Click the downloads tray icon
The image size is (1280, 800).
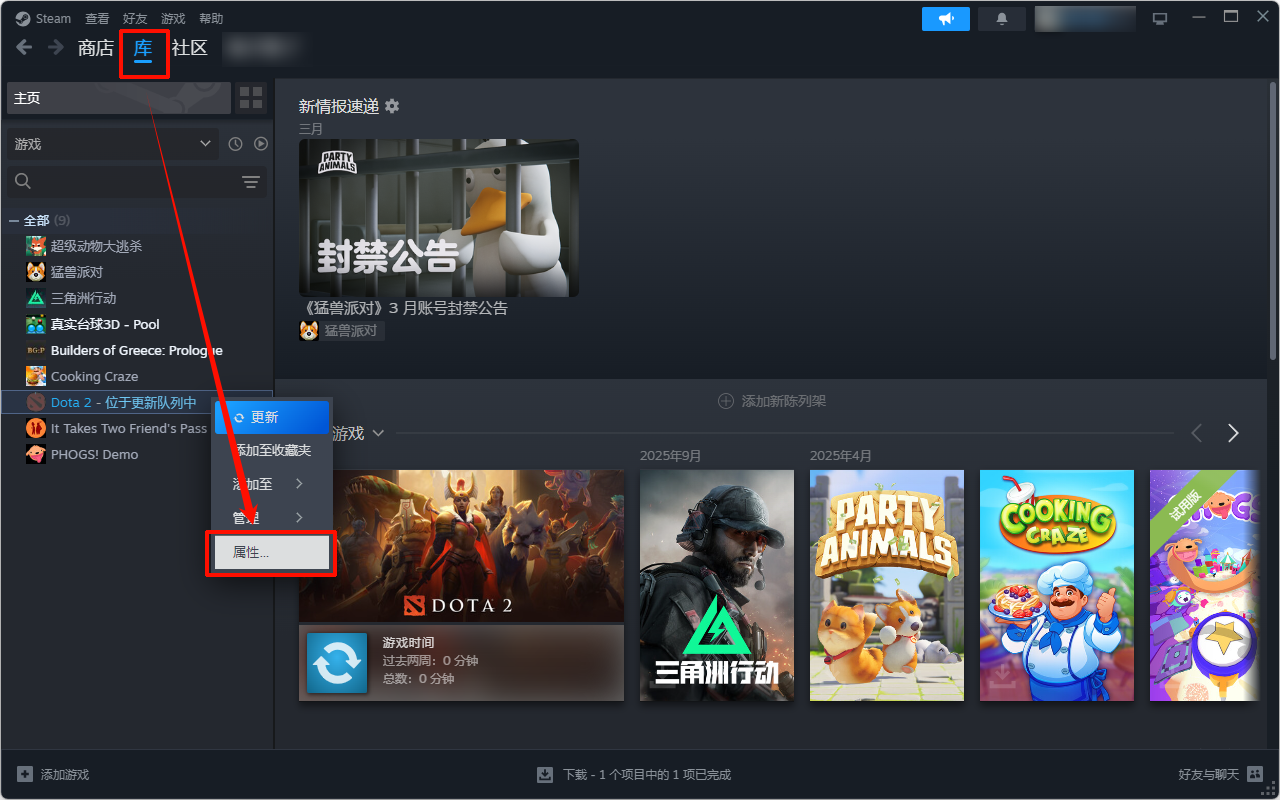[x=545, y=774]
